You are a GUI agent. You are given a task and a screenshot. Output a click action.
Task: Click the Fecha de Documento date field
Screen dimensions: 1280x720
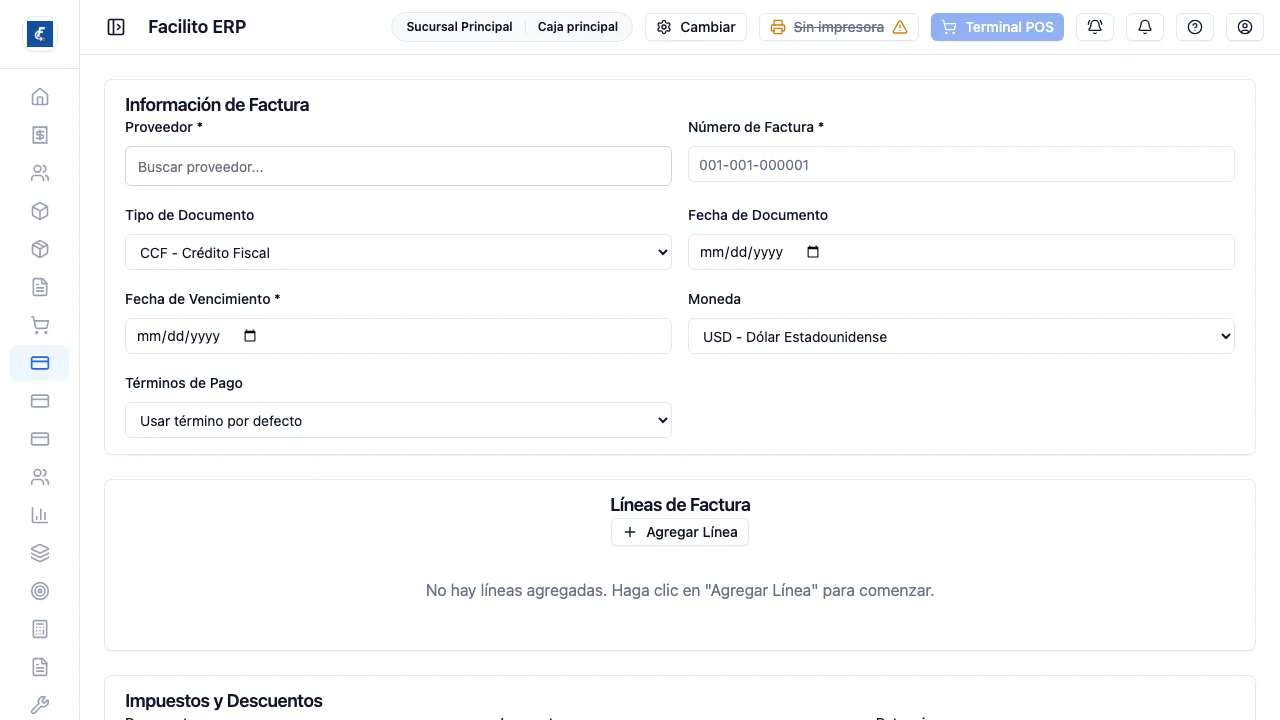(961, 252)
